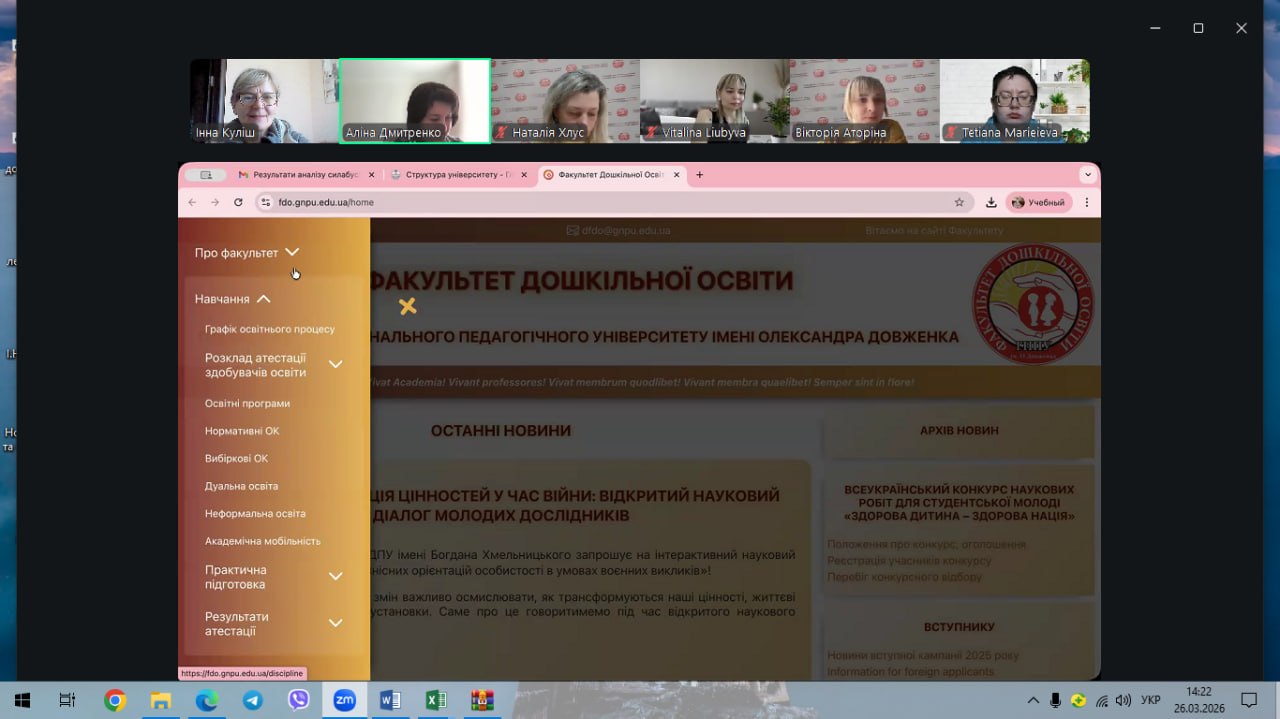Image resolution: width=1280 pixels, height=719 pixels.
Task: Open the browser three-dot menu
Action: click(1087, 202)
